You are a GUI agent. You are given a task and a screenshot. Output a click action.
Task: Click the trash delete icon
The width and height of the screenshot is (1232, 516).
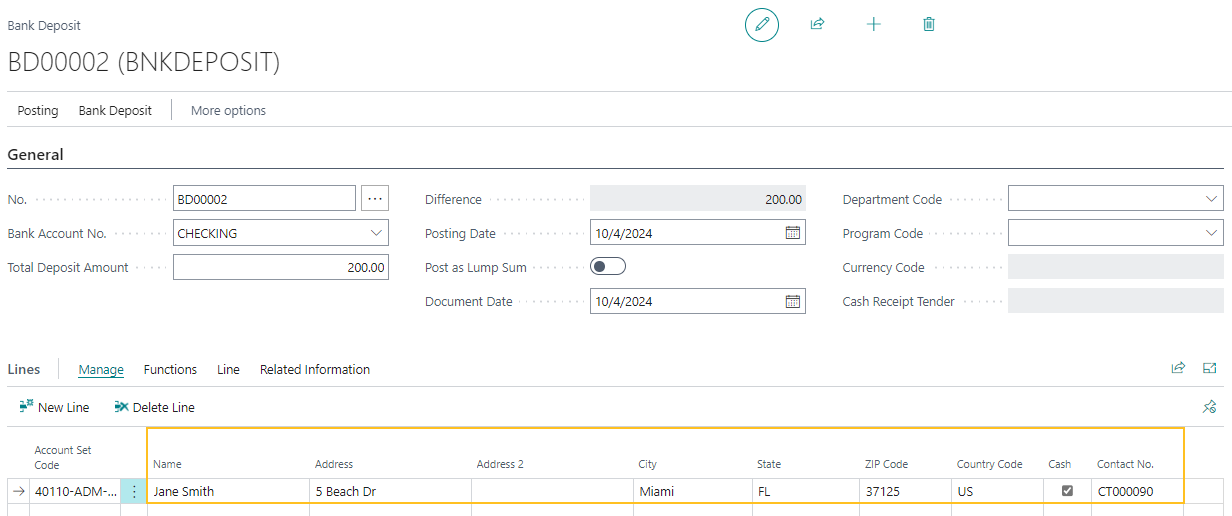tap(929, 24)
